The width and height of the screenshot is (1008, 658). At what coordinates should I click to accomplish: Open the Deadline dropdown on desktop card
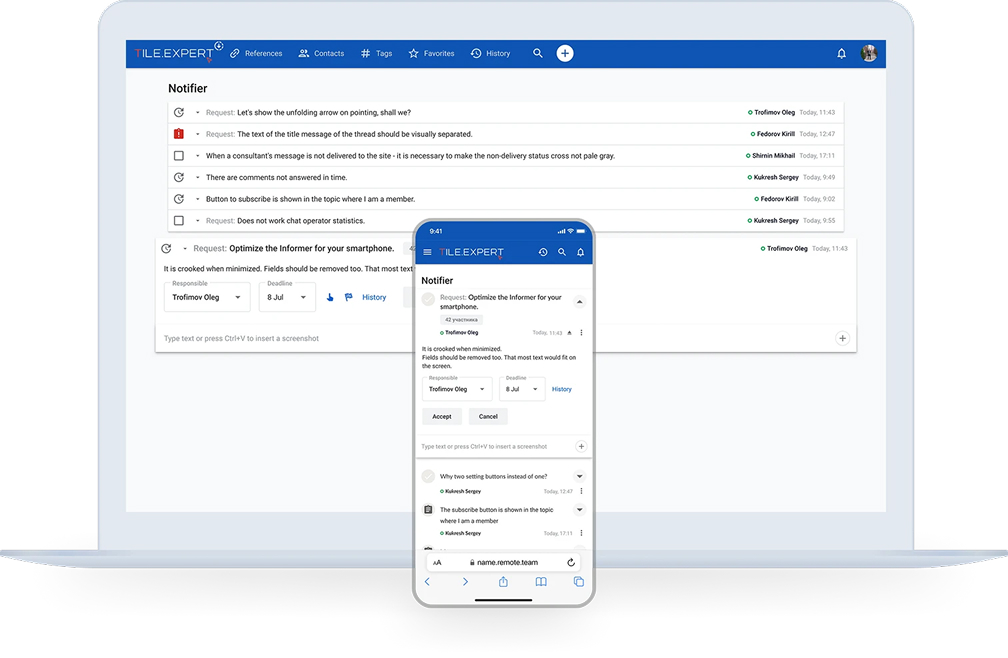coord(287,297)
